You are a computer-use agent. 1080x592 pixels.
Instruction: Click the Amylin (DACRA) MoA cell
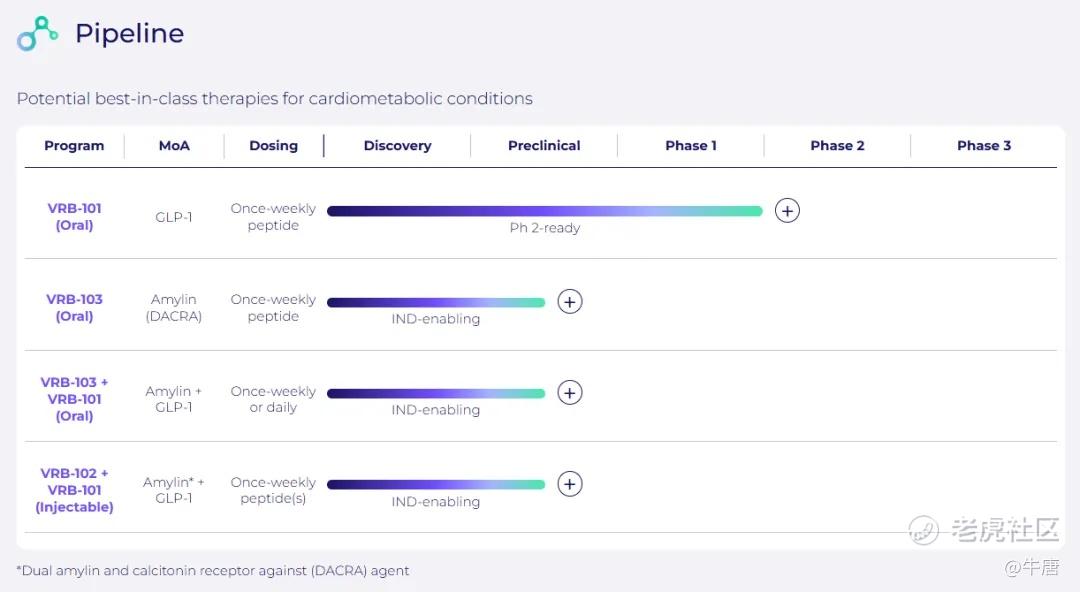(176, 308)
